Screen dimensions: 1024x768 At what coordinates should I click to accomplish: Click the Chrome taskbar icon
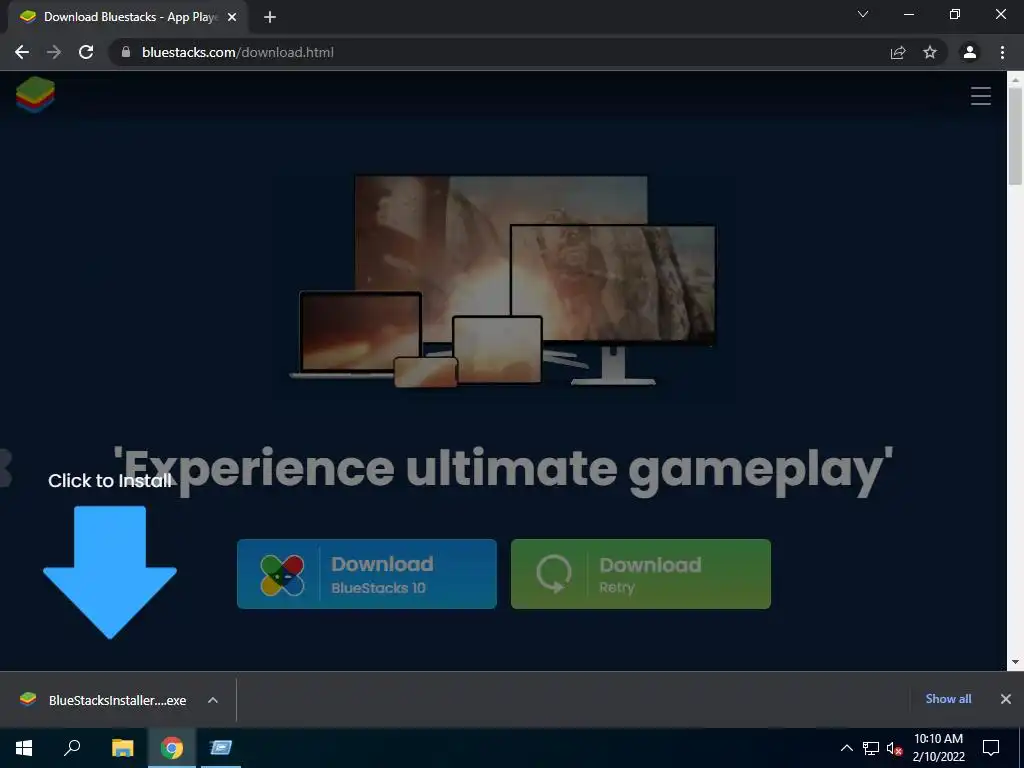point(172,748)
